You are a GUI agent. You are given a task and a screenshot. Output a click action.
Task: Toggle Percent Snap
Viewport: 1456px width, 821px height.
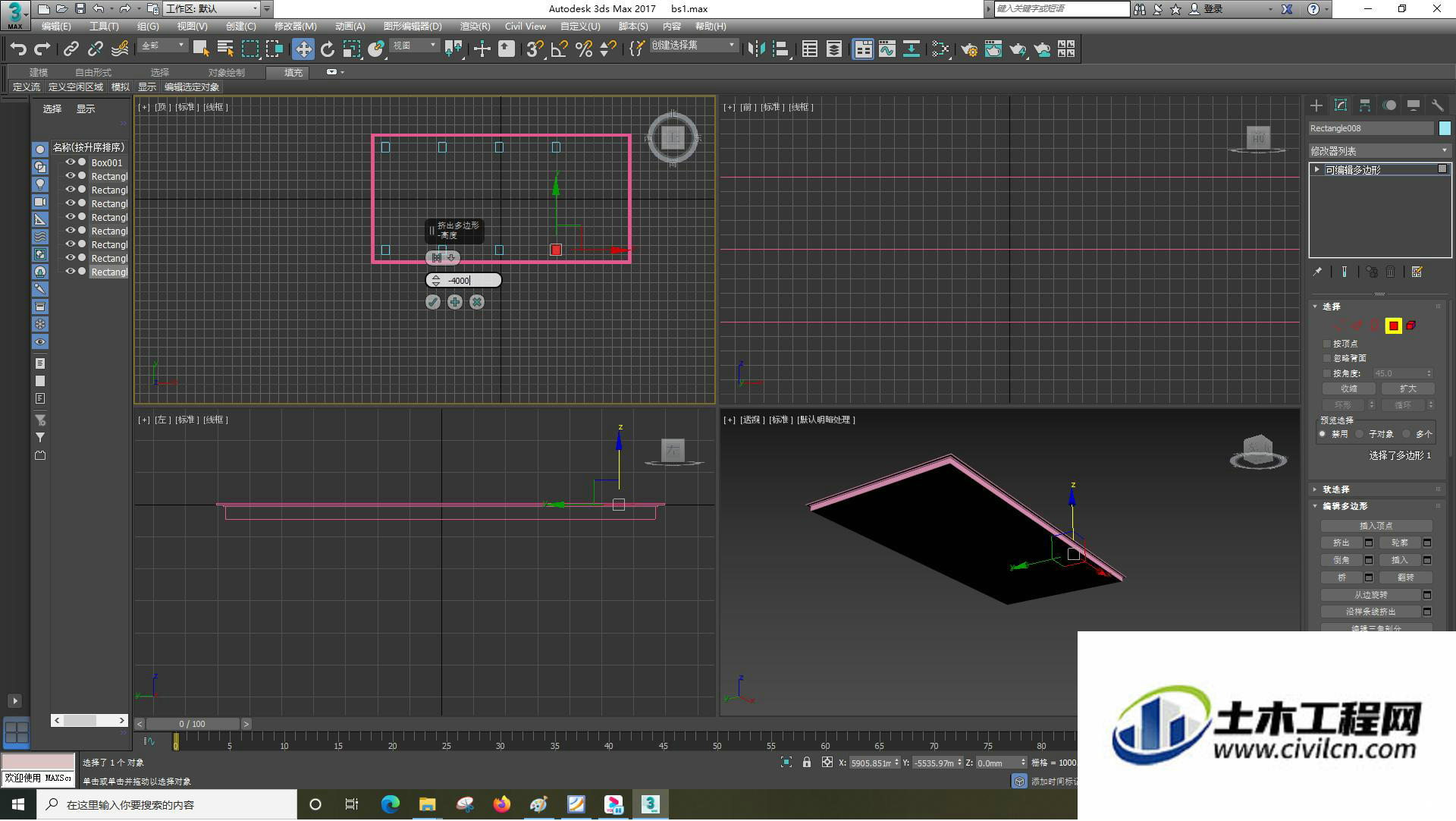point(584,49)
